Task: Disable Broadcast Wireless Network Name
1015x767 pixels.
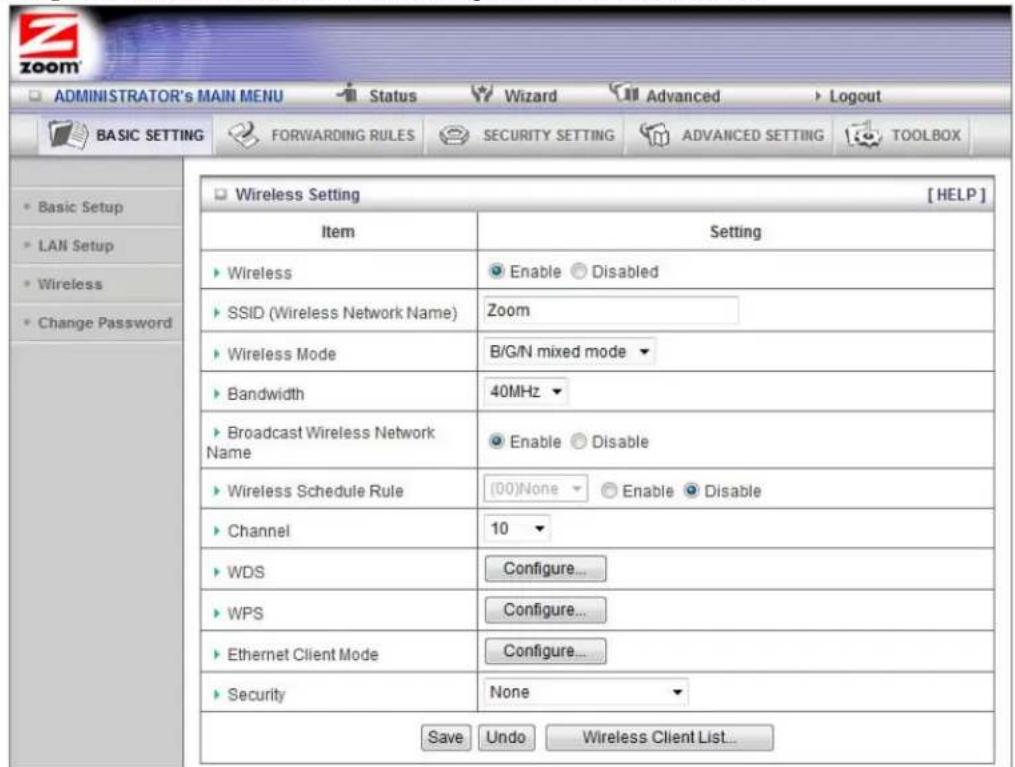Action: pos(578,441)
